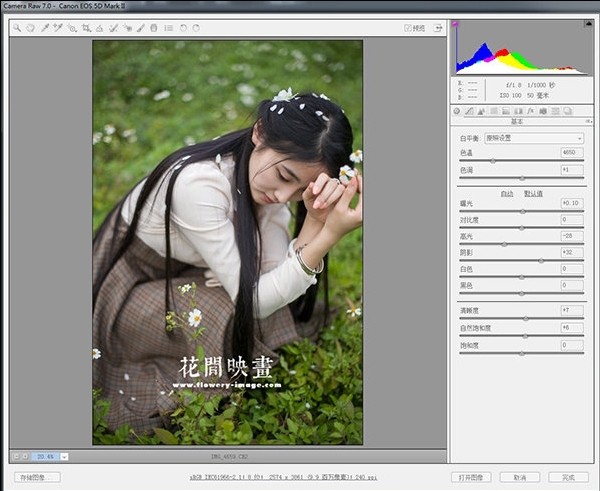The width and height of the screenshot is (600, 491).
Task: Toggle the 预览 (Preview) checkbox
Action: (x=408, y=28)
